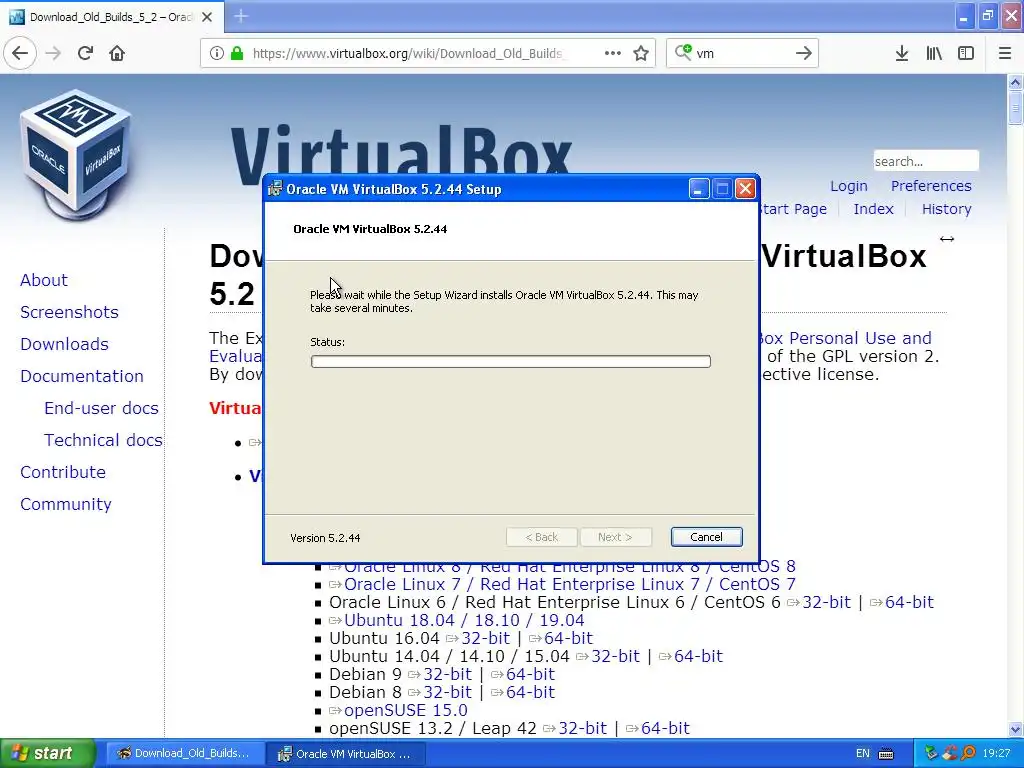Click the search engine magnifier icon
This screenshot has width=1024, height=768.
coord(683,52)
